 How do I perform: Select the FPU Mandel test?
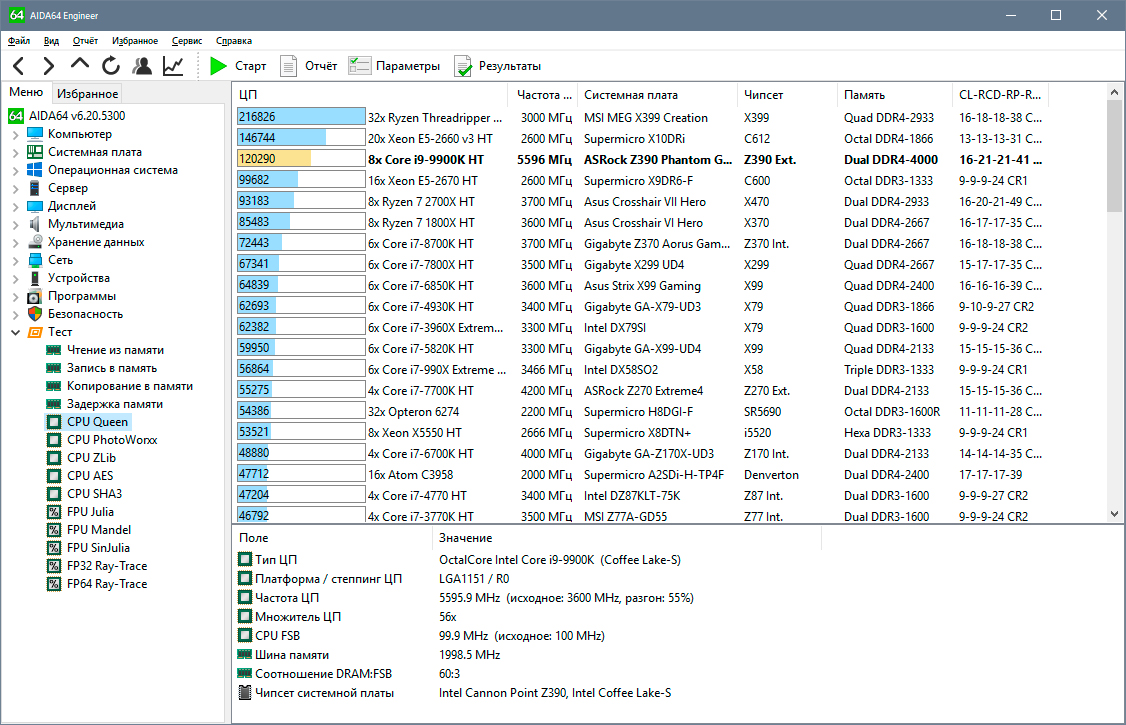89,529
